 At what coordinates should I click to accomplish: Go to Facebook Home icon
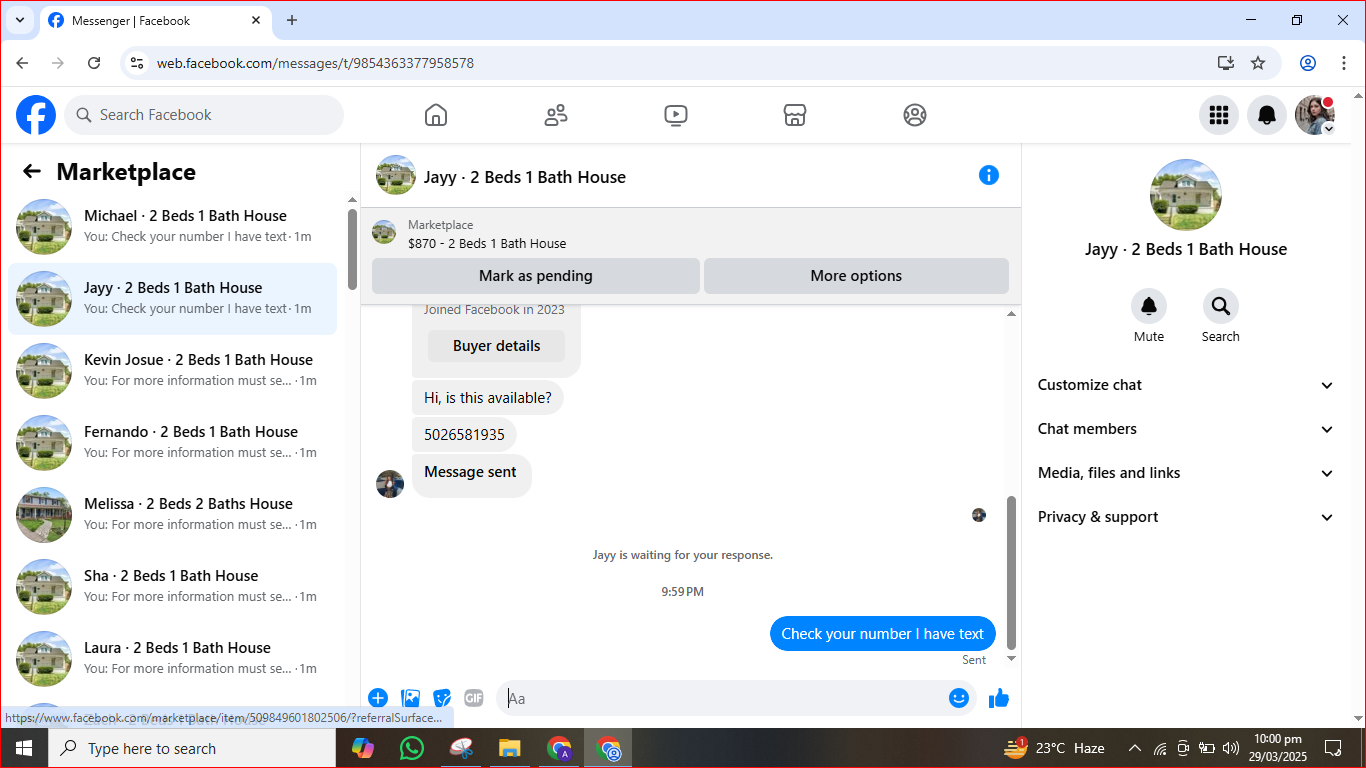[x=436, y=115]
